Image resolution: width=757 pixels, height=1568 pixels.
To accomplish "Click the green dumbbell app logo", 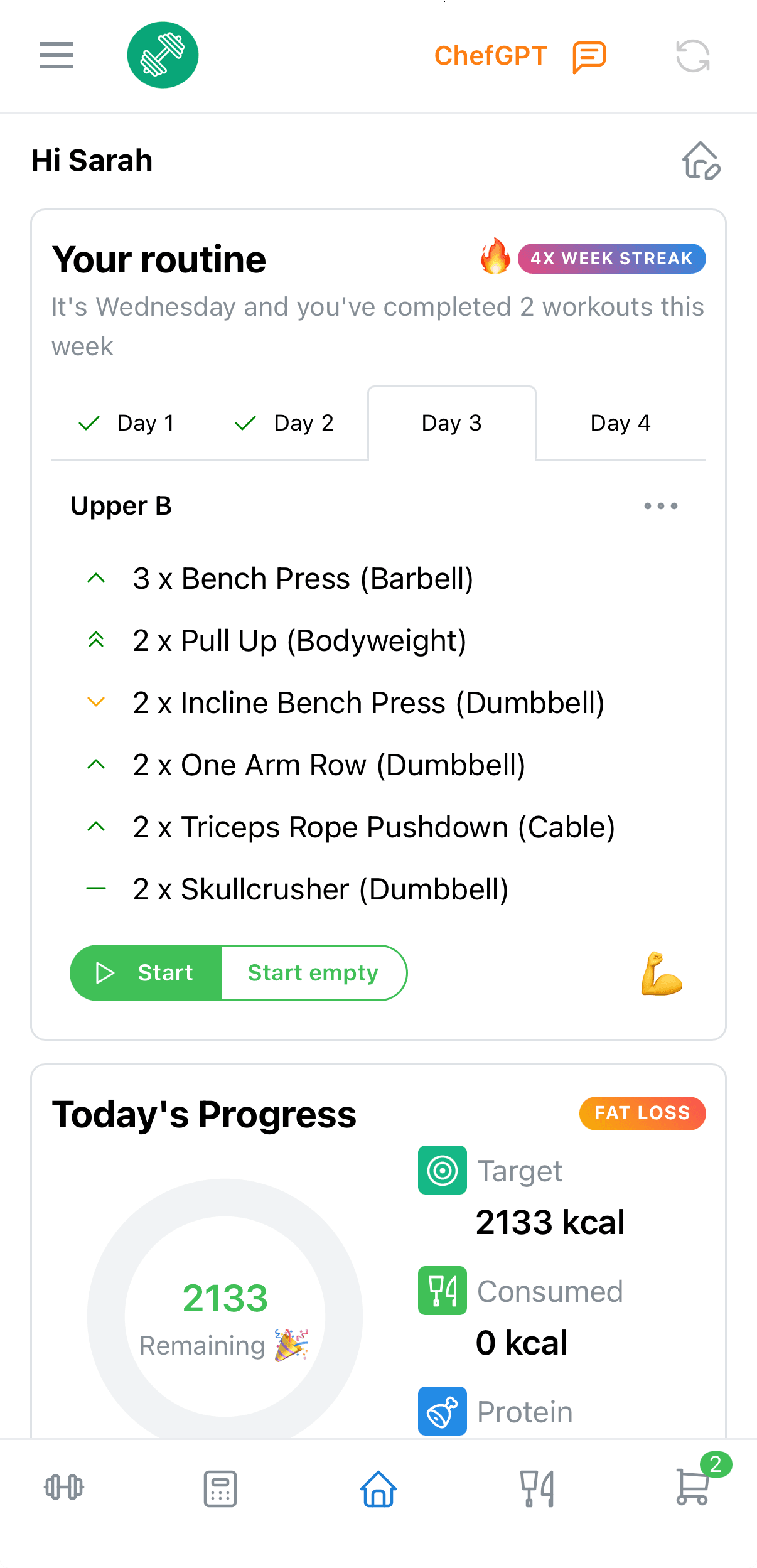I will pos(163,55).
